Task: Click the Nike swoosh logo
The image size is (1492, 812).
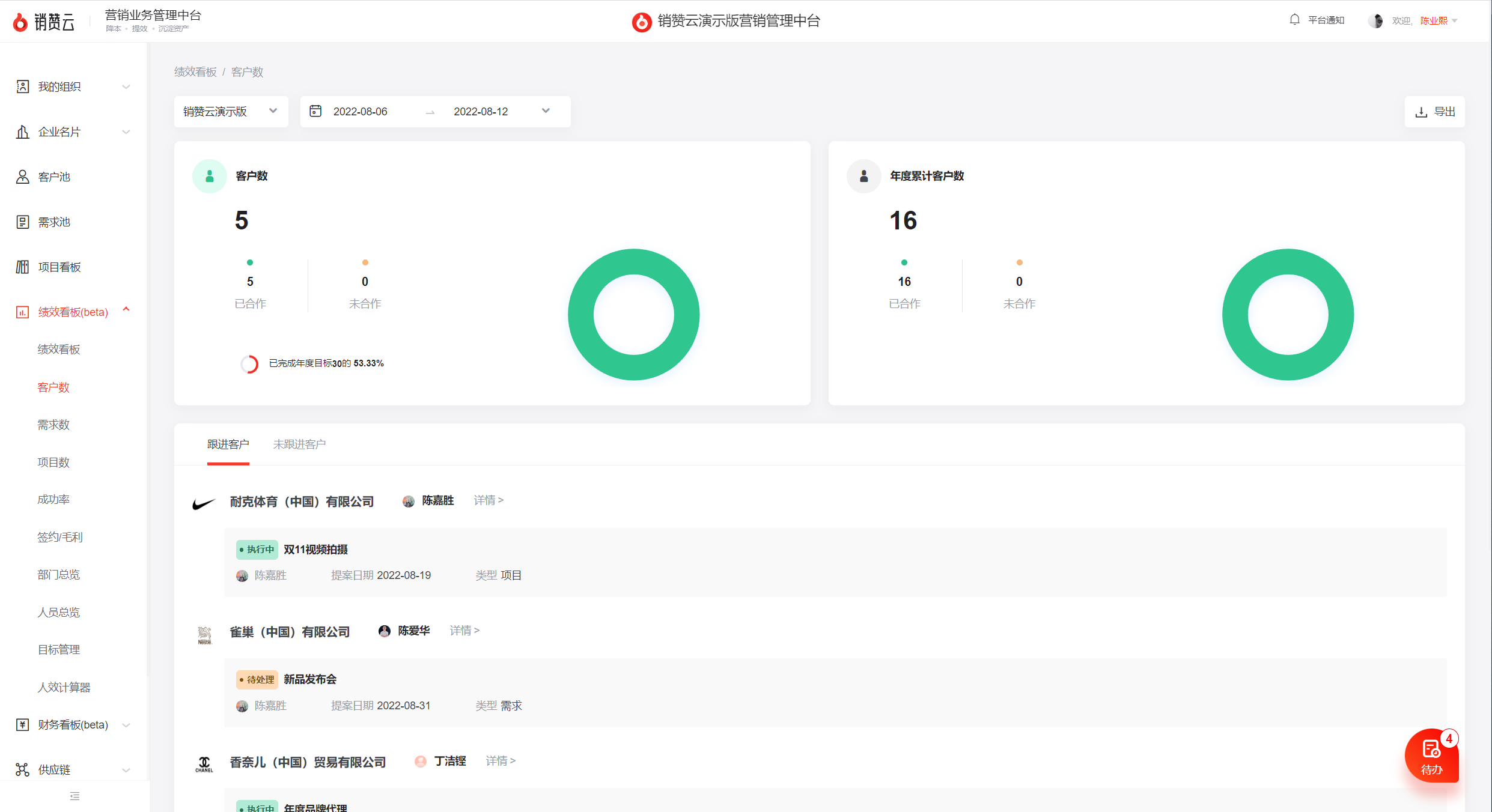Action: [204, 504]
